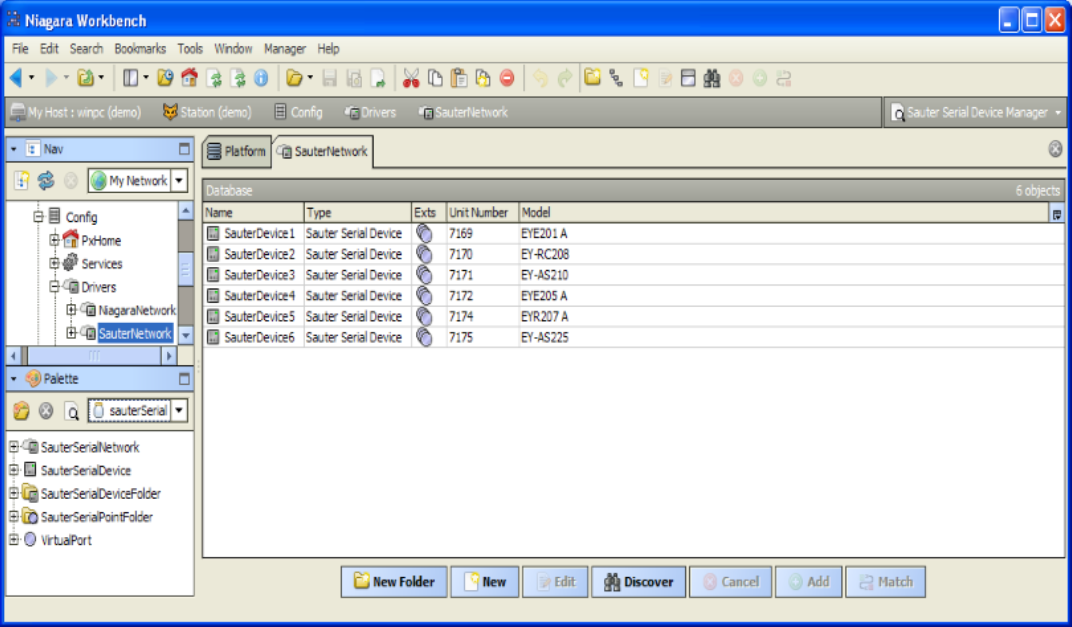Click the Open folder toolbar icon

point(294,78)
